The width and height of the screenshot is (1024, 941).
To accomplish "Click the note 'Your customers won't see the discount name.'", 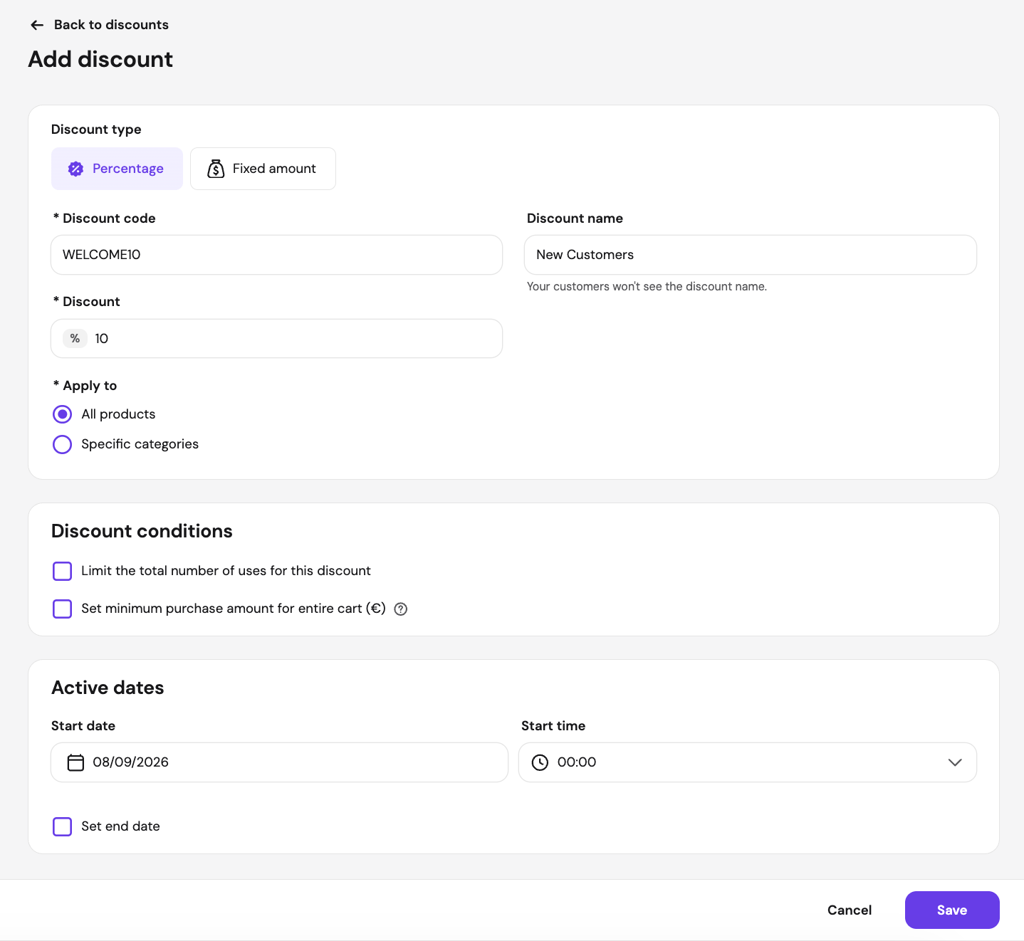I will pyautogui.click(x=647, y=287).
